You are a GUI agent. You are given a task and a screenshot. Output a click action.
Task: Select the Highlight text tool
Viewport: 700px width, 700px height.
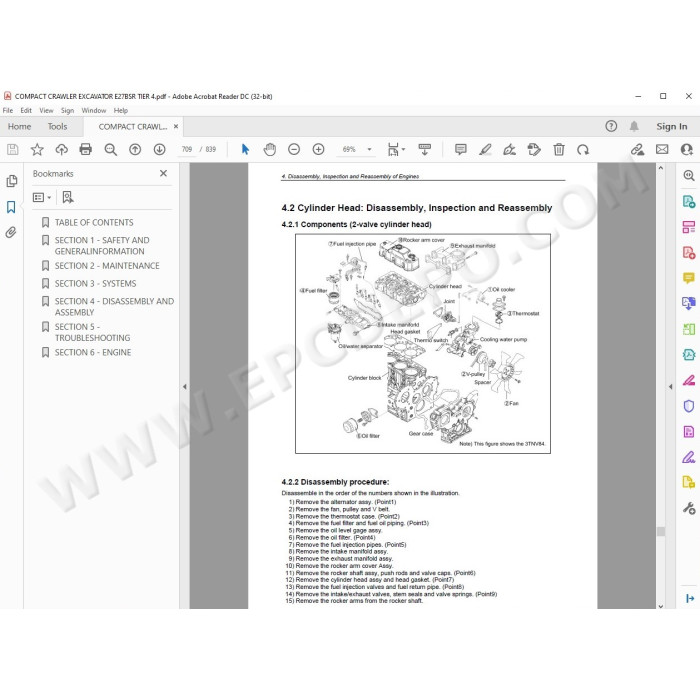click(485, 150)
